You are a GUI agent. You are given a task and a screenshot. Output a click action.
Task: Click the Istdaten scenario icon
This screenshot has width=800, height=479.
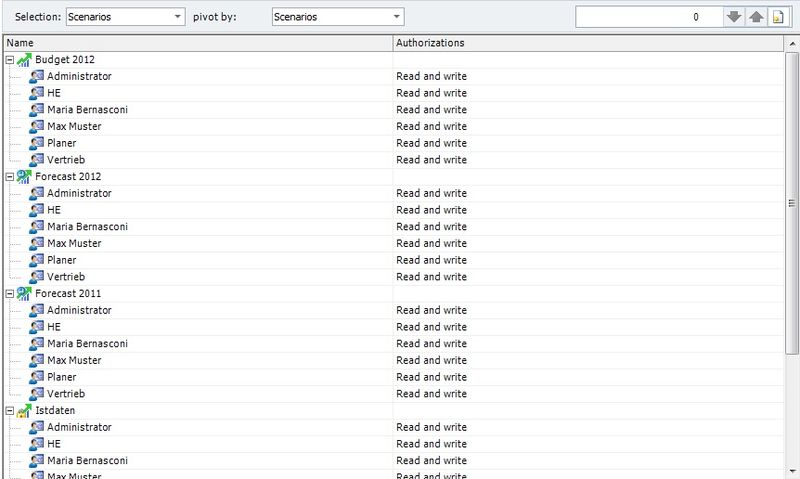click(23, 410)
